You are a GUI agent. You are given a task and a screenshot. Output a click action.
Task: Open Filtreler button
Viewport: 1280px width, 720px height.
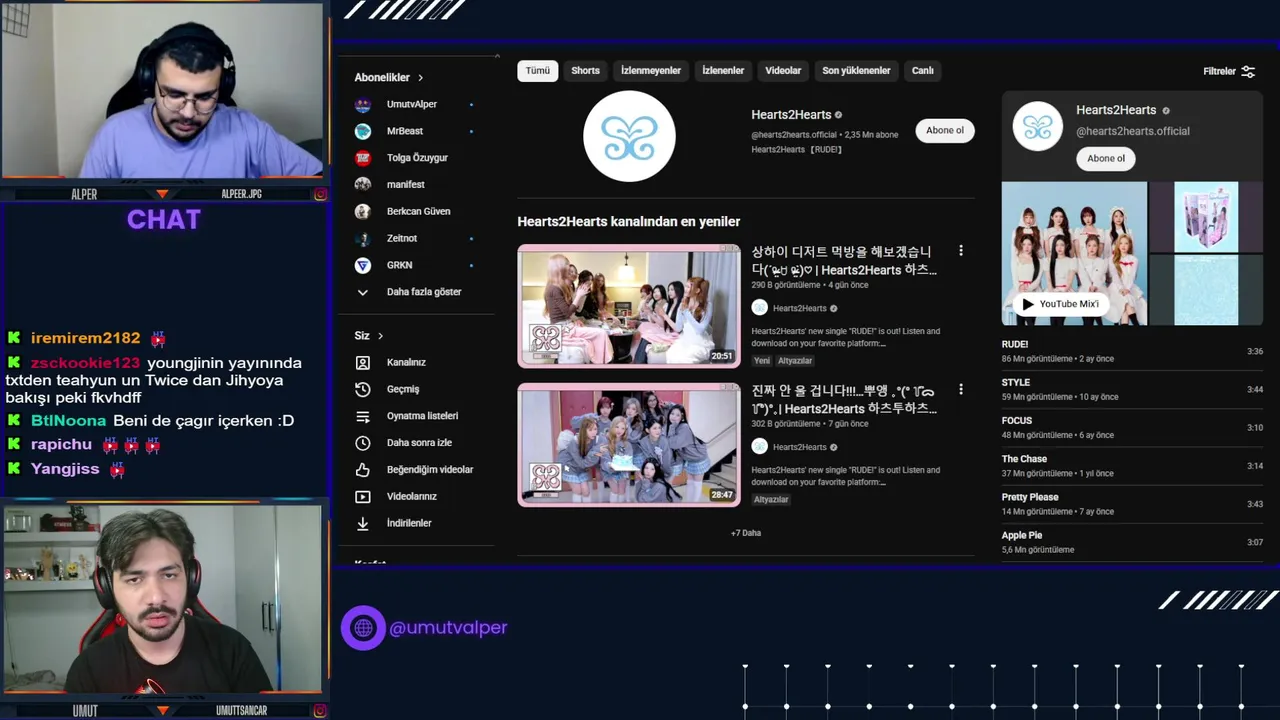[1229, 71]
